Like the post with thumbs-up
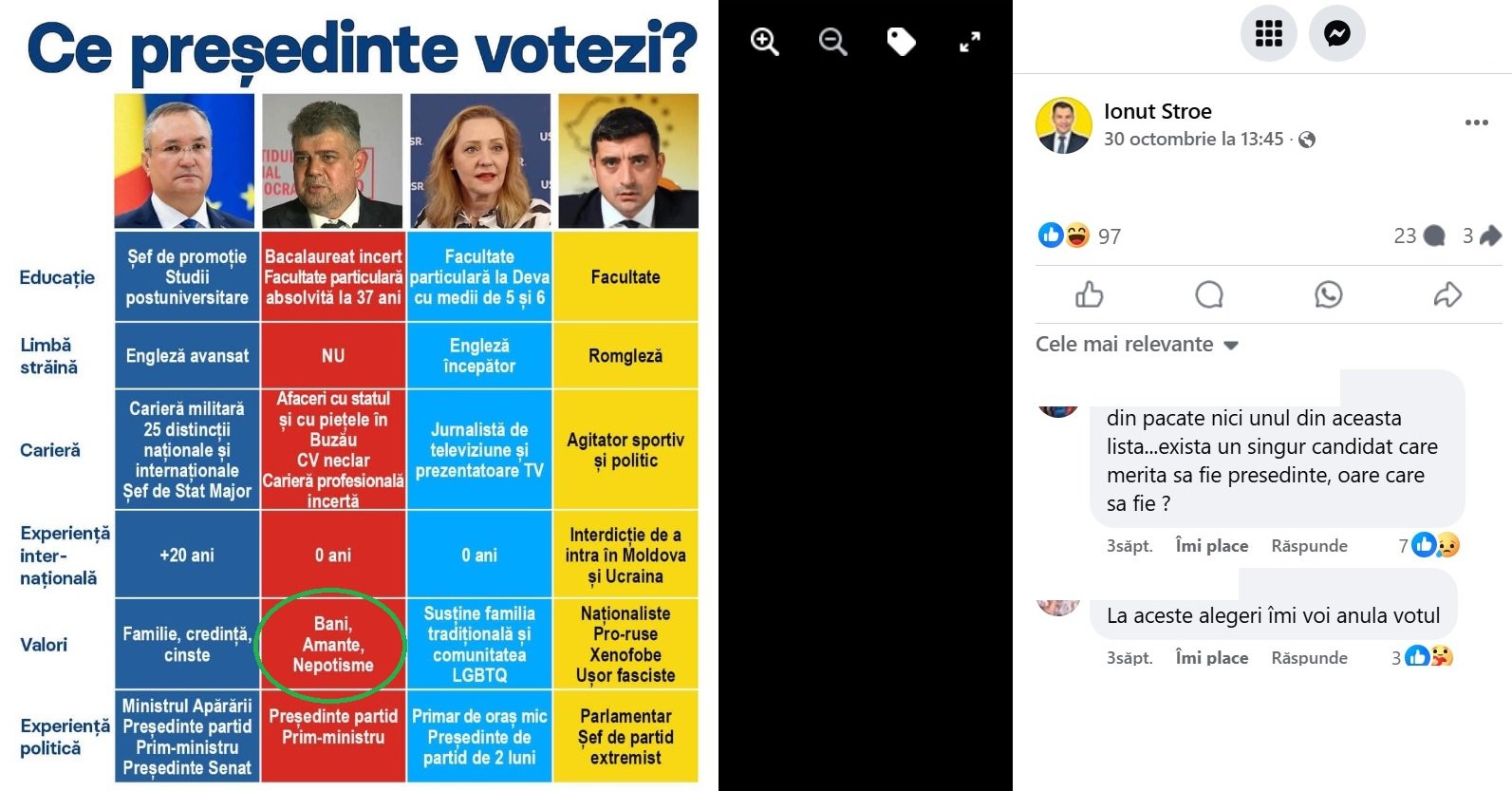The width and height of the screenshot is (1512, 791). tap(1089, 295)
